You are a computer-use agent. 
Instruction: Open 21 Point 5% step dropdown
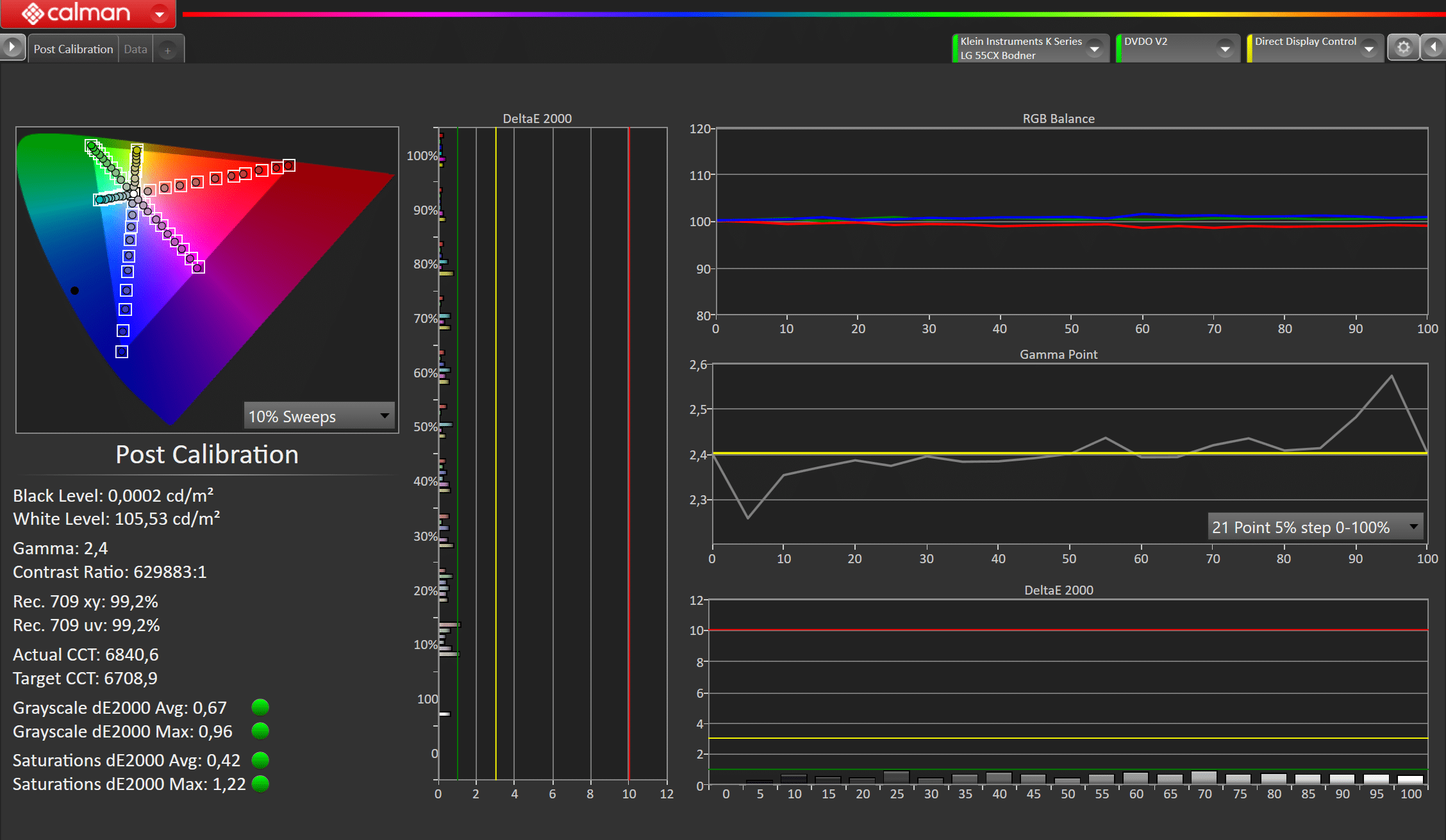click(1315, 527)
